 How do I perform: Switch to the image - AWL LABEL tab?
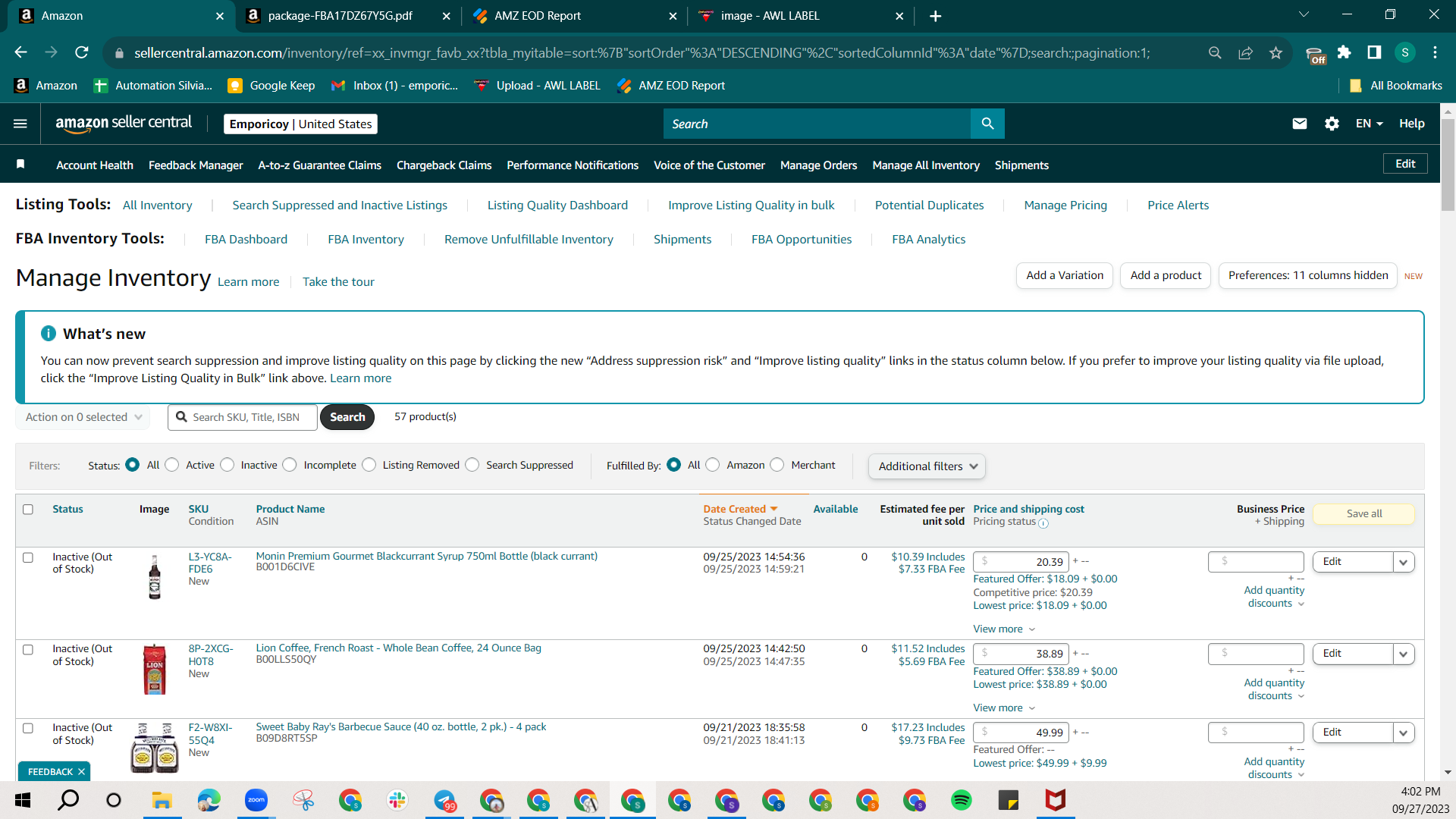point(801,16)
